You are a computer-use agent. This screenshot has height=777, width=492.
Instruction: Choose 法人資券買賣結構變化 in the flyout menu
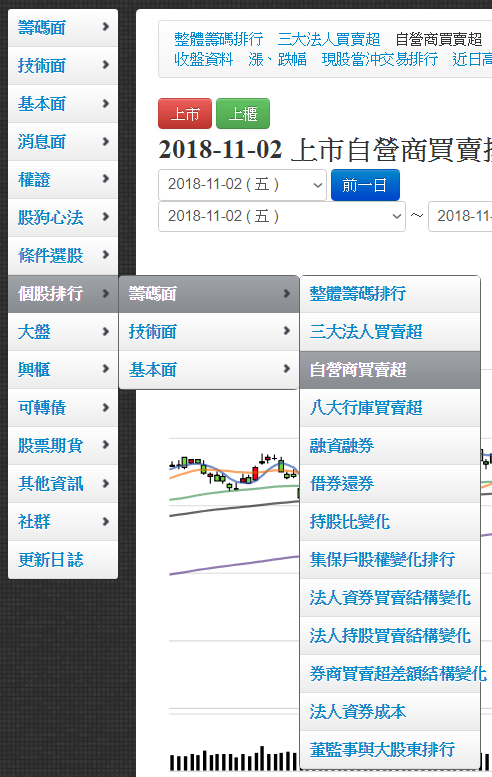390,598
